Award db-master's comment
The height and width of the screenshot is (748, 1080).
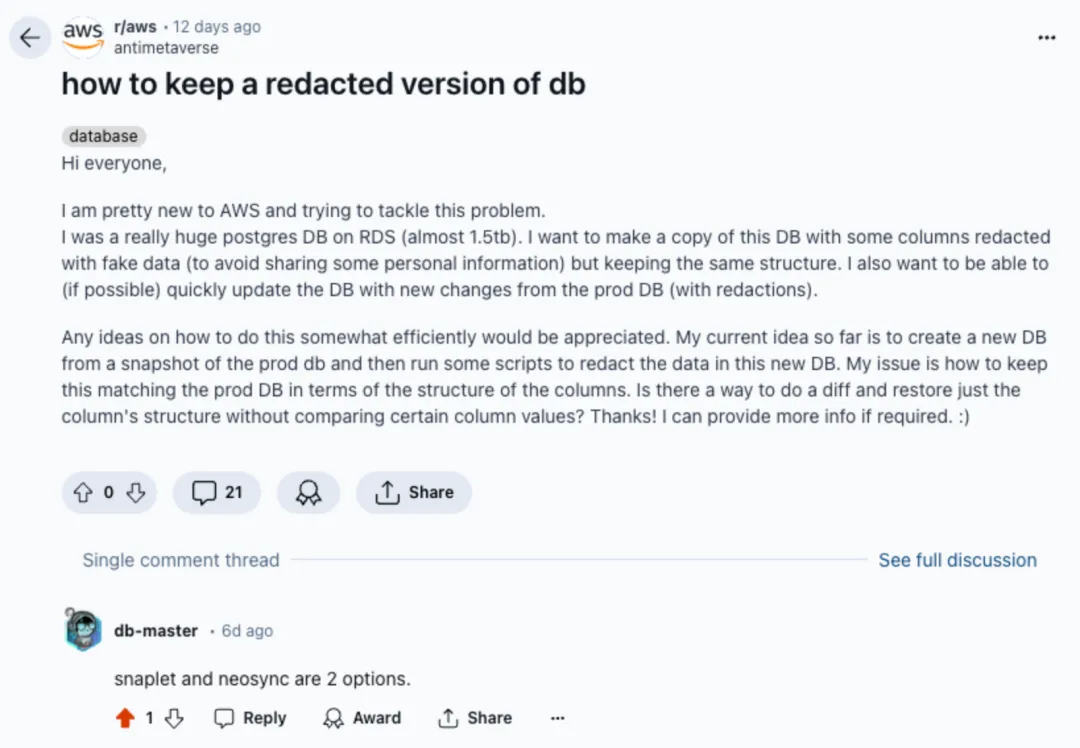pos(362,718)
